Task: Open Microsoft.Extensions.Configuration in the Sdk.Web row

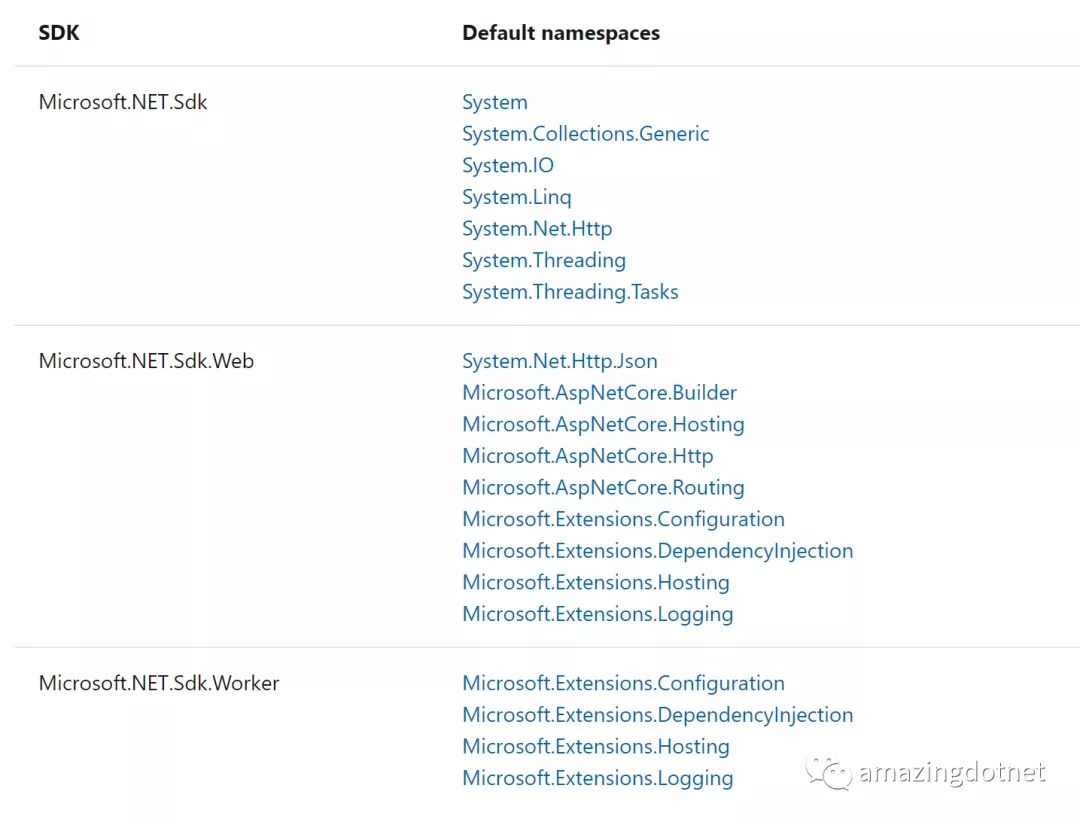Action: click(x=623, y=519)
